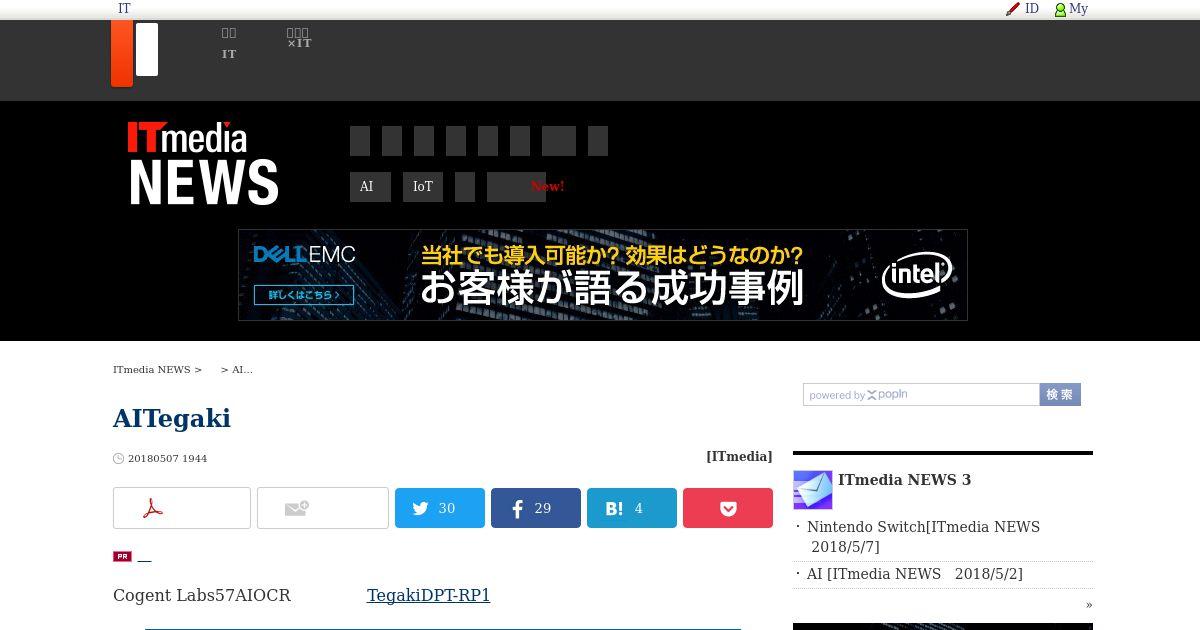Click the red PR badge icon

pyautogui.click(x=122, y=556)
